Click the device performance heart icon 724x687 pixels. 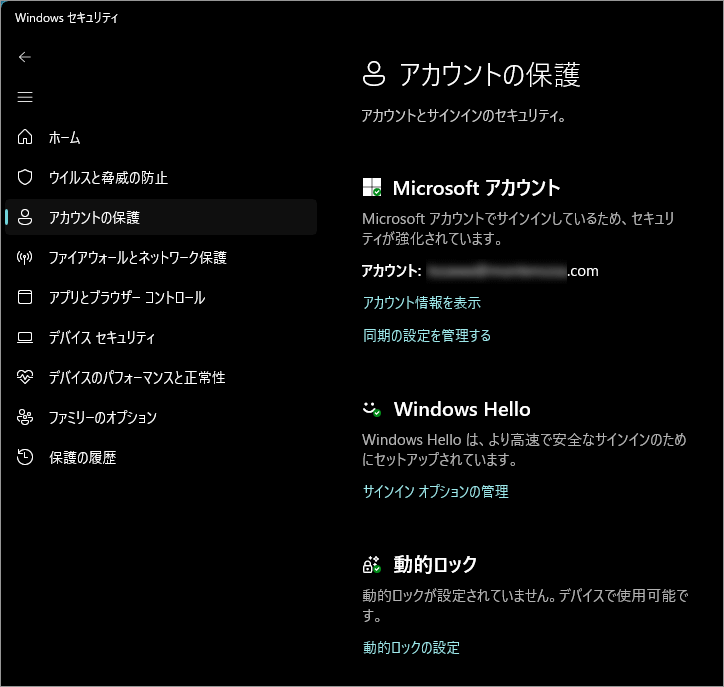click(x=26, y=378)
